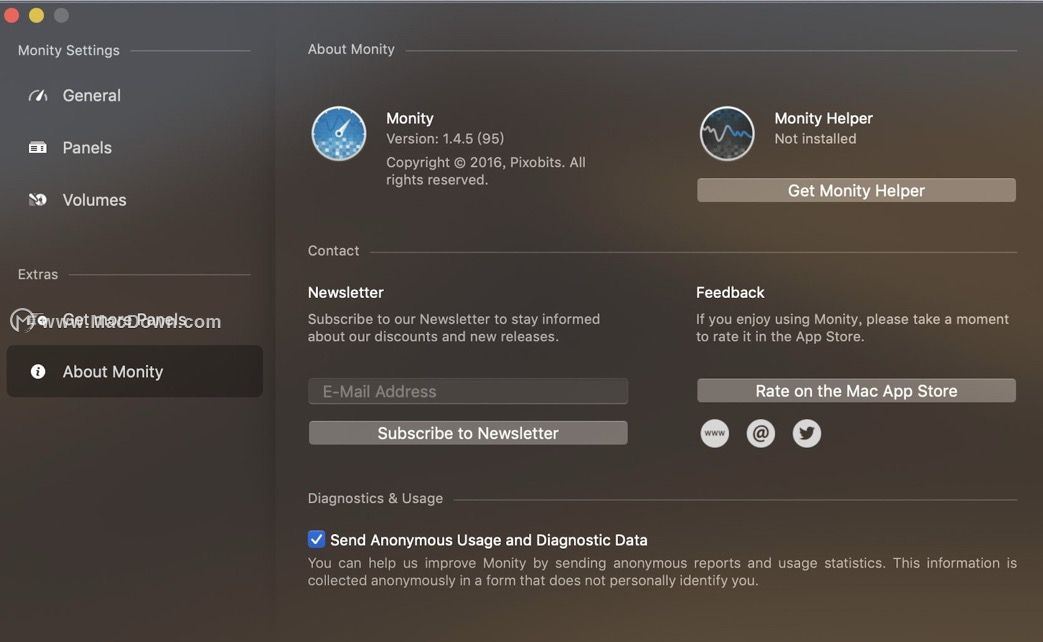Click the Get Monity Helper button
Viewport: 1043px width, 642px height.
point(856,190)
